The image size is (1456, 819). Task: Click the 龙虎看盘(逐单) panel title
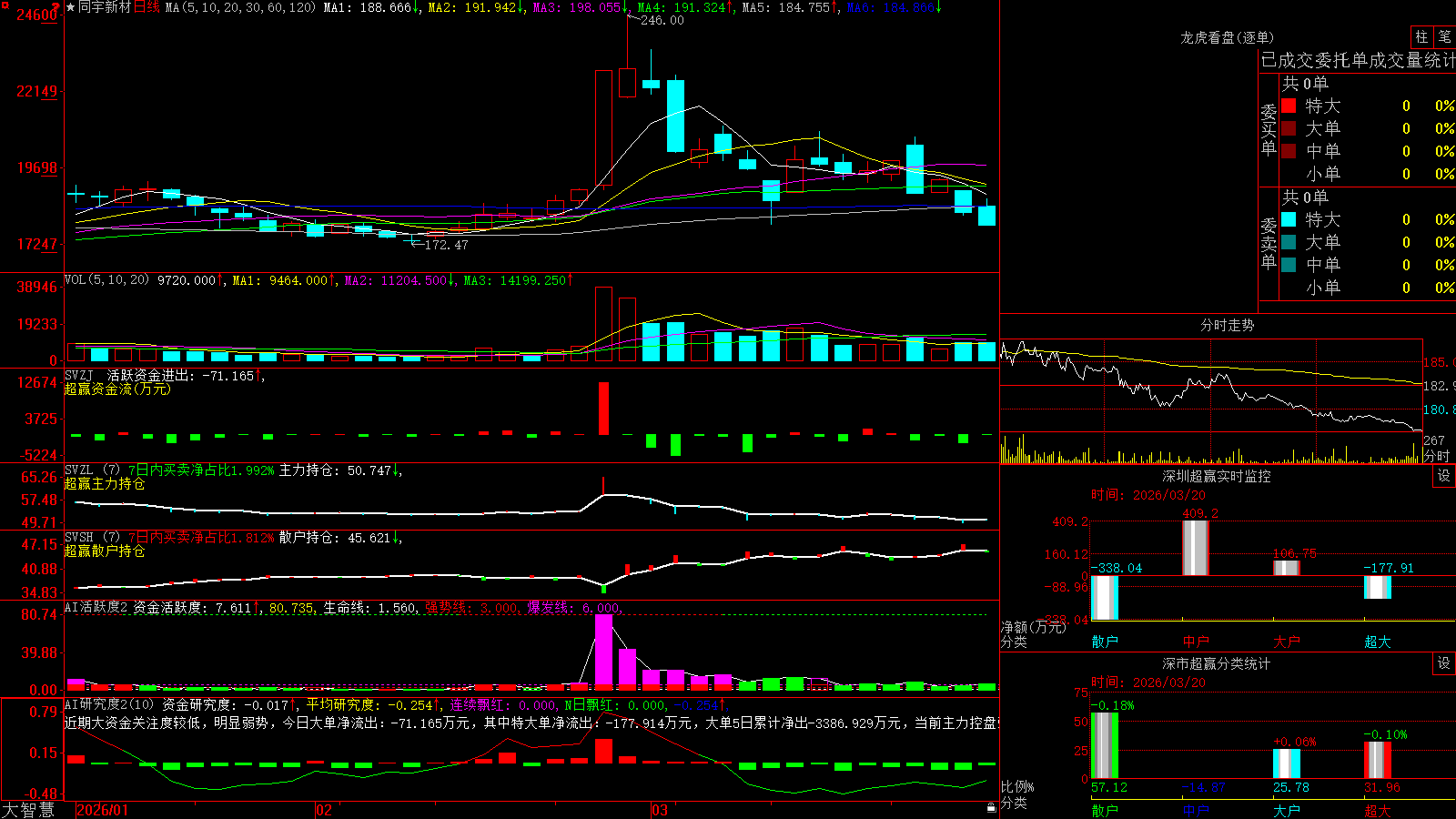point(1227,37)
